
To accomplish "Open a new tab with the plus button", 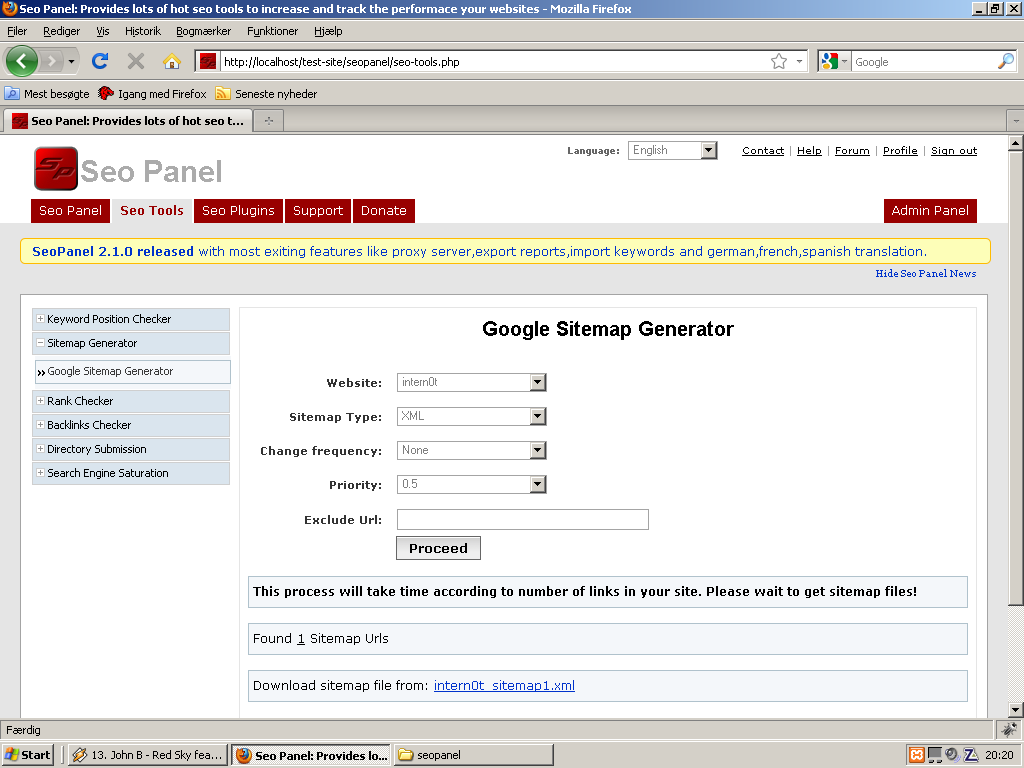I will coord(268,121).
